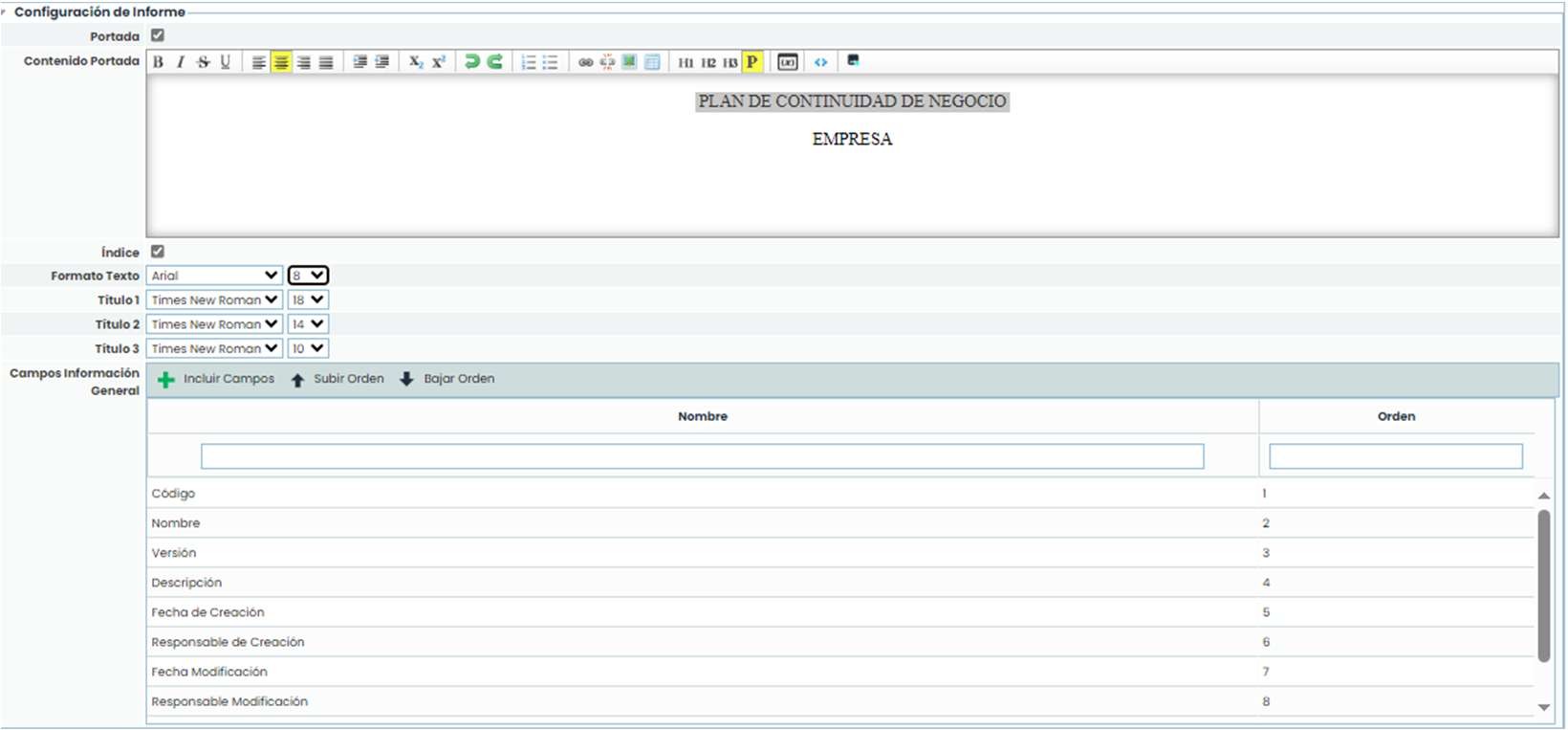
Task: Insert a table using the table icon
Action: pyautogui.click(x=652, y=62)
